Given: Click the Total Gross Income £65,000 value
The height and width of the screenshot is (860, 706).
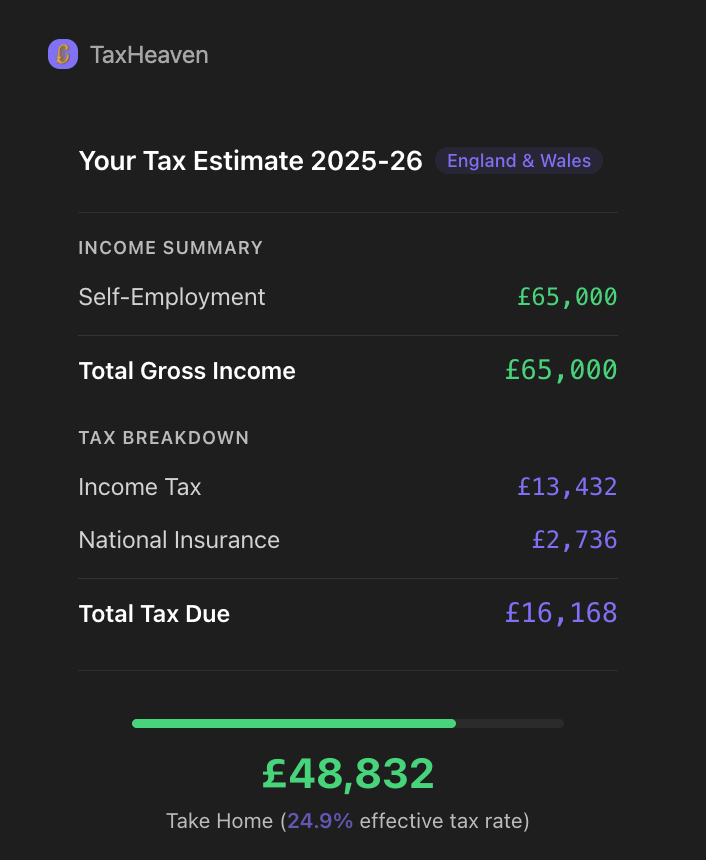Looking at the screenshot, I should click(x=561, y=371).
